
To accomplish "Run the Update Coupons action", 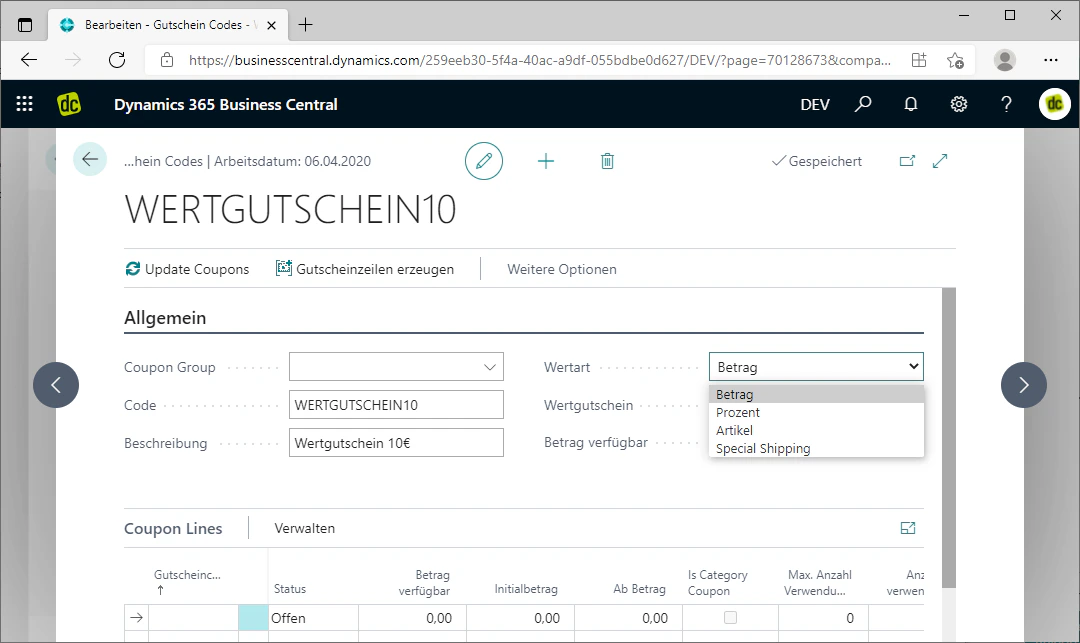I will click(x=187, y=269).
